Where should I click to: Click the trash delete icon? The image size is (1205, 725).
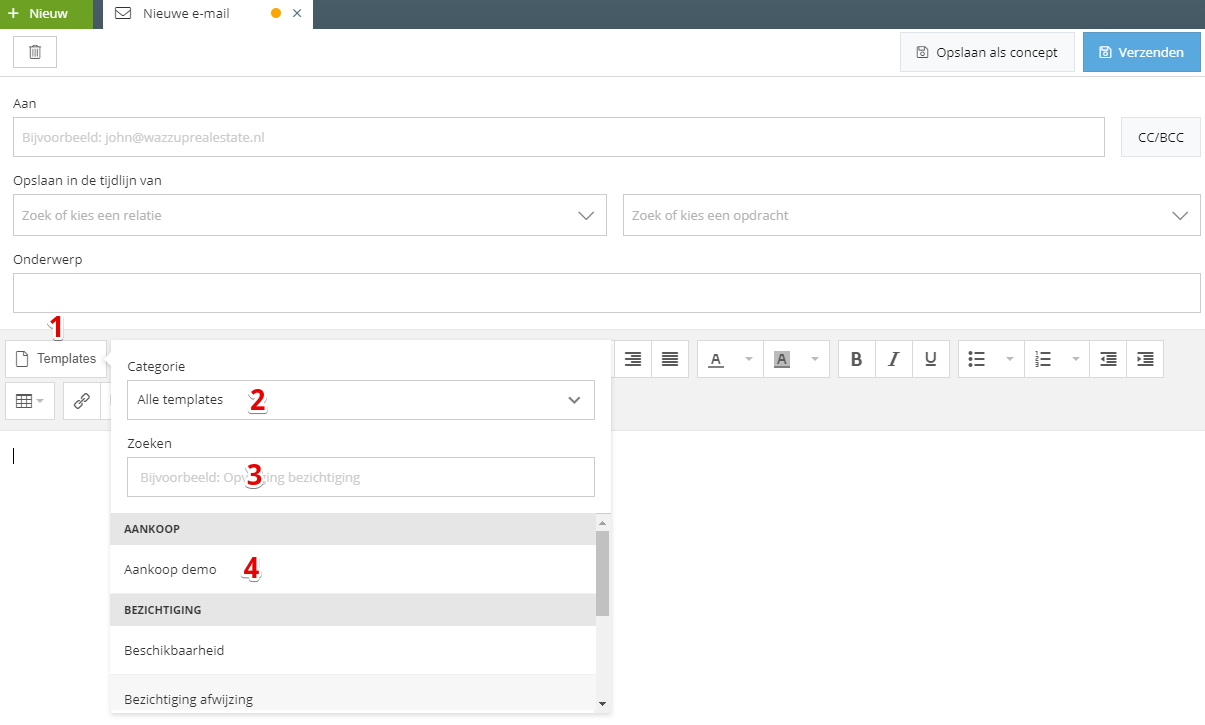pos(35,52)
